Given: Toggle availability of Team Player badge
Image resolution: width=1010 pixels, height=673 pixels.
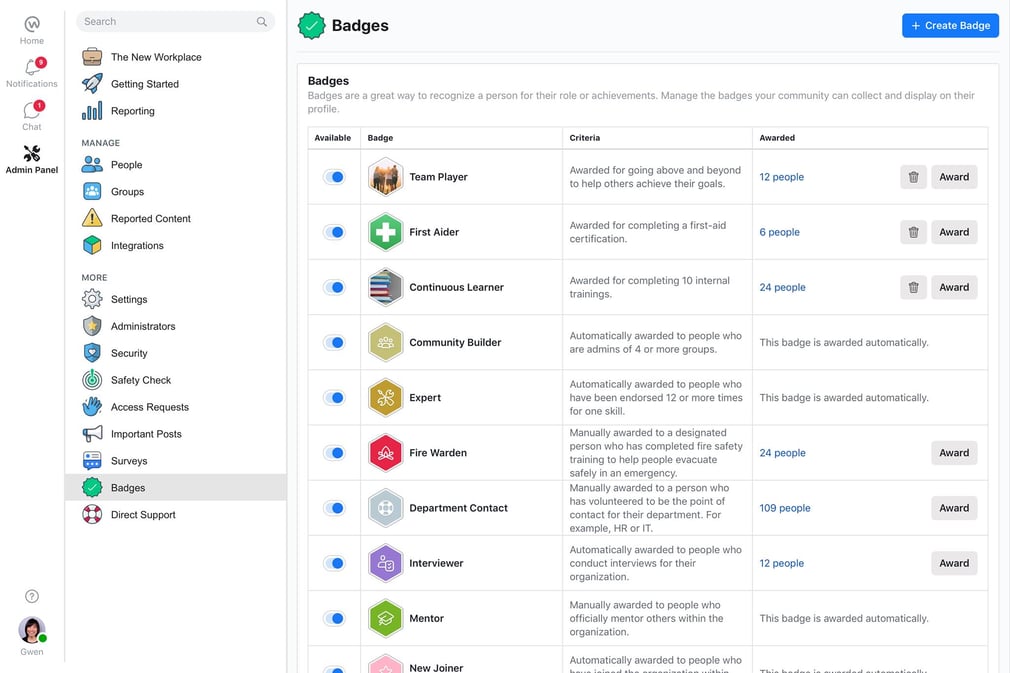Looking at the screenshot, I should 334,177.
